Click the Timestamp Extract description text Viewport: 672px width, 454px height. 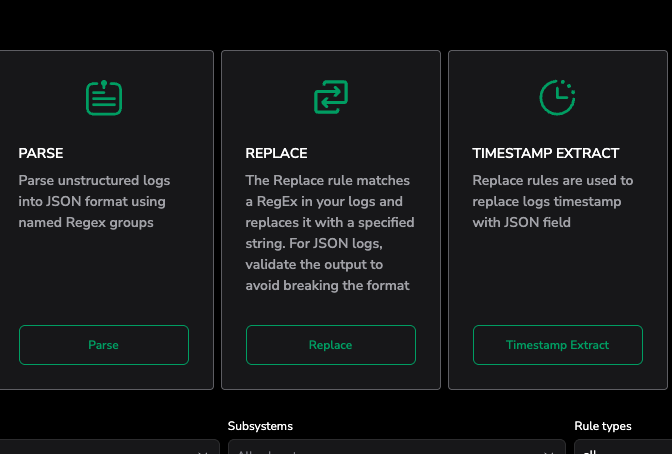pyautogui.click(x=552, y=201)
